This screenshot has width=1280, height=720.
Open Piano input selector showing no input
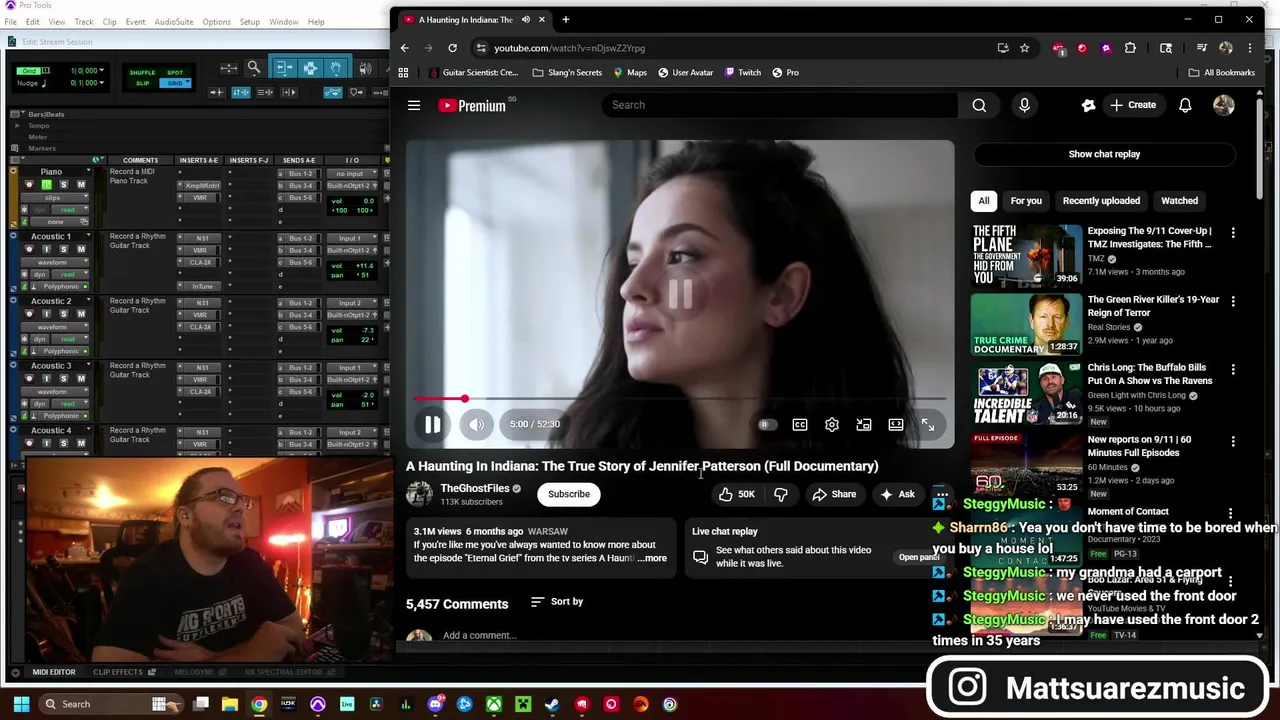click(351, 174)
